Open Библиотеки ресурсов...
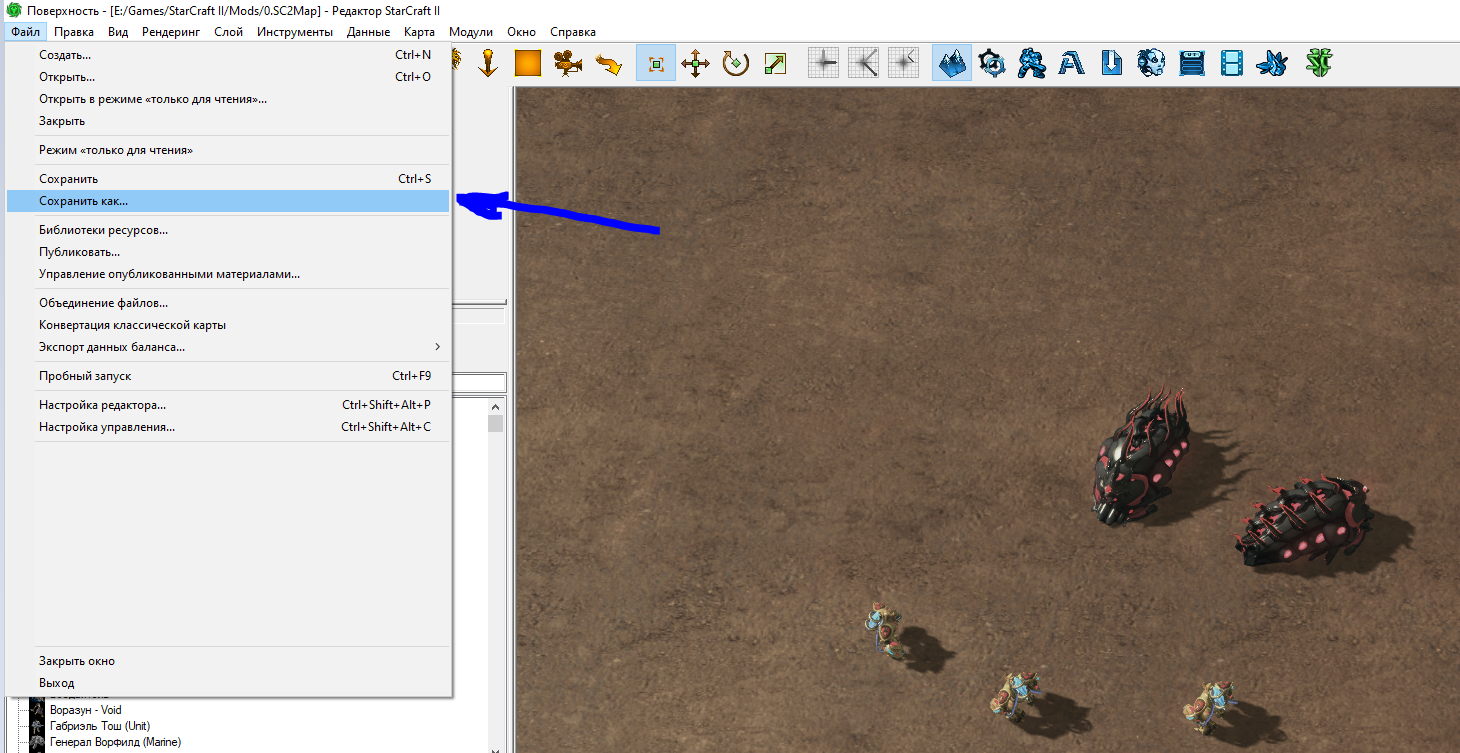Image resolution: width=1460 pixels, height=753 pixels. [x=228, y=230]
